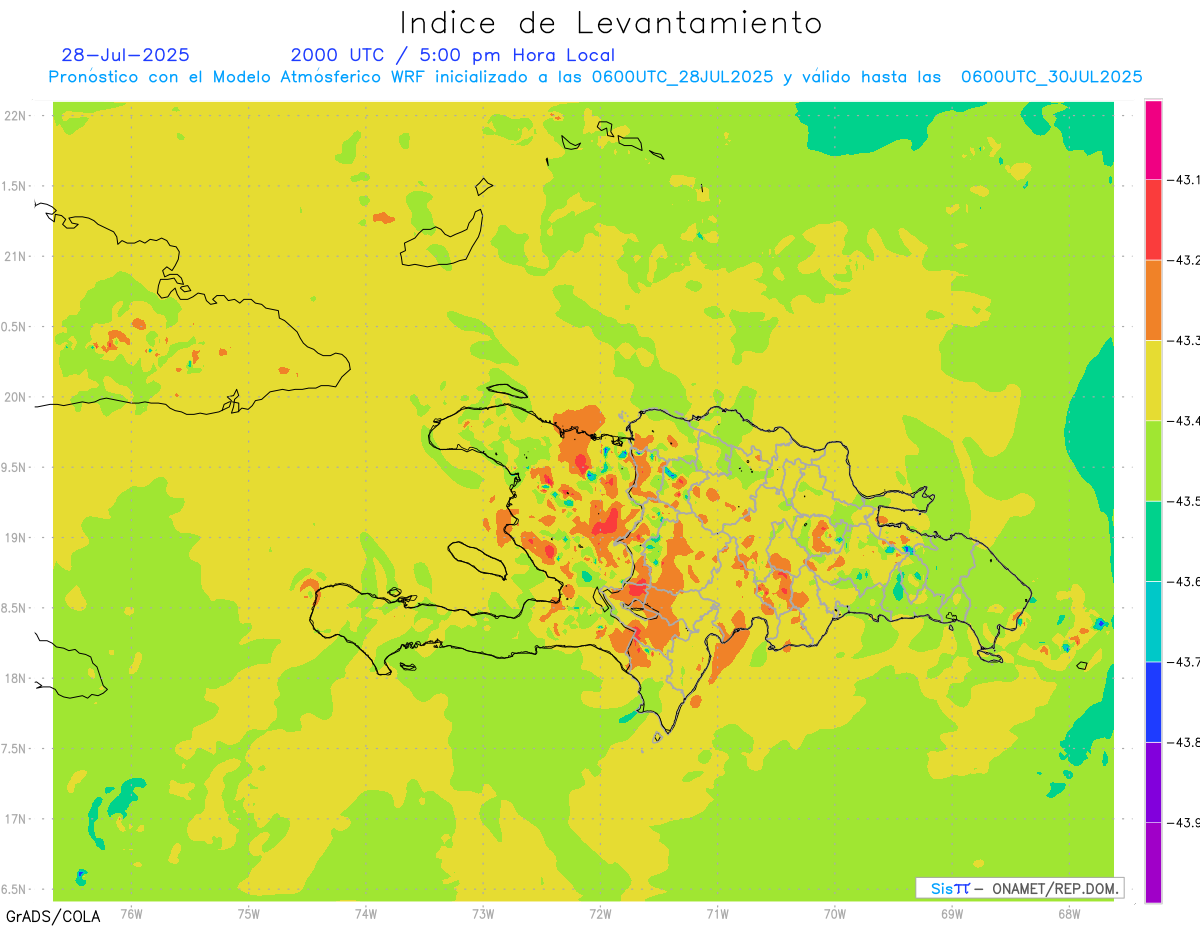Select the magenta swatch at the colorbar top
This screenshot has width=1200, height=927.
(1153, 139)
